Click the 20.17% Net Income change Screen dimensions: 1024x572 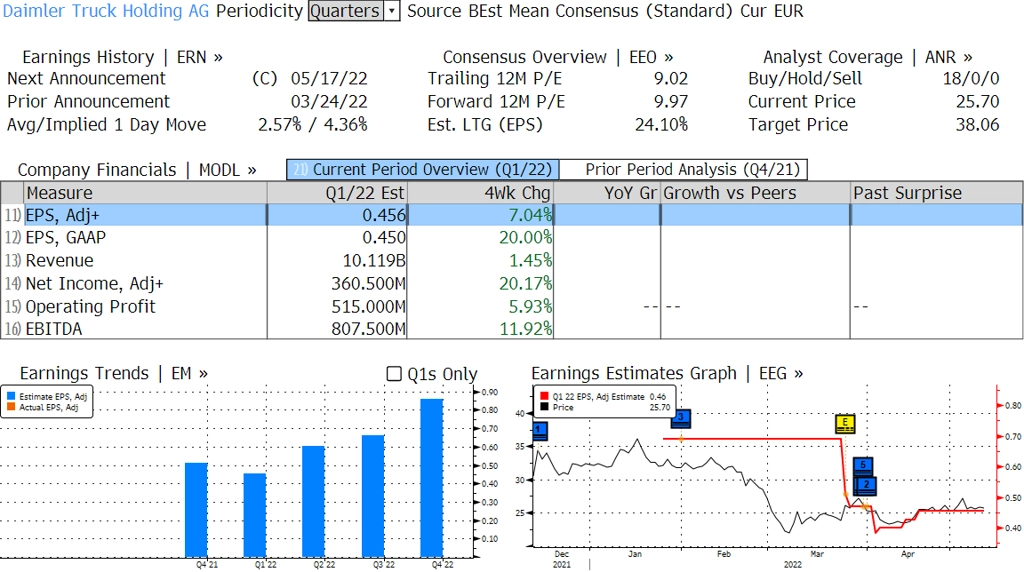pos(526,283)
